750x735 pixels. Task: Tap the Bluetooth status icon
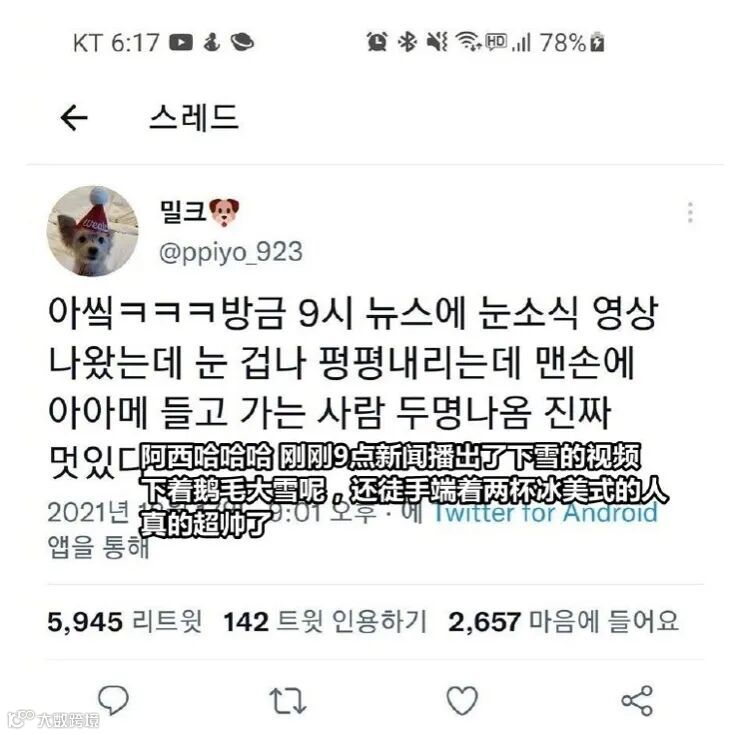407,42
